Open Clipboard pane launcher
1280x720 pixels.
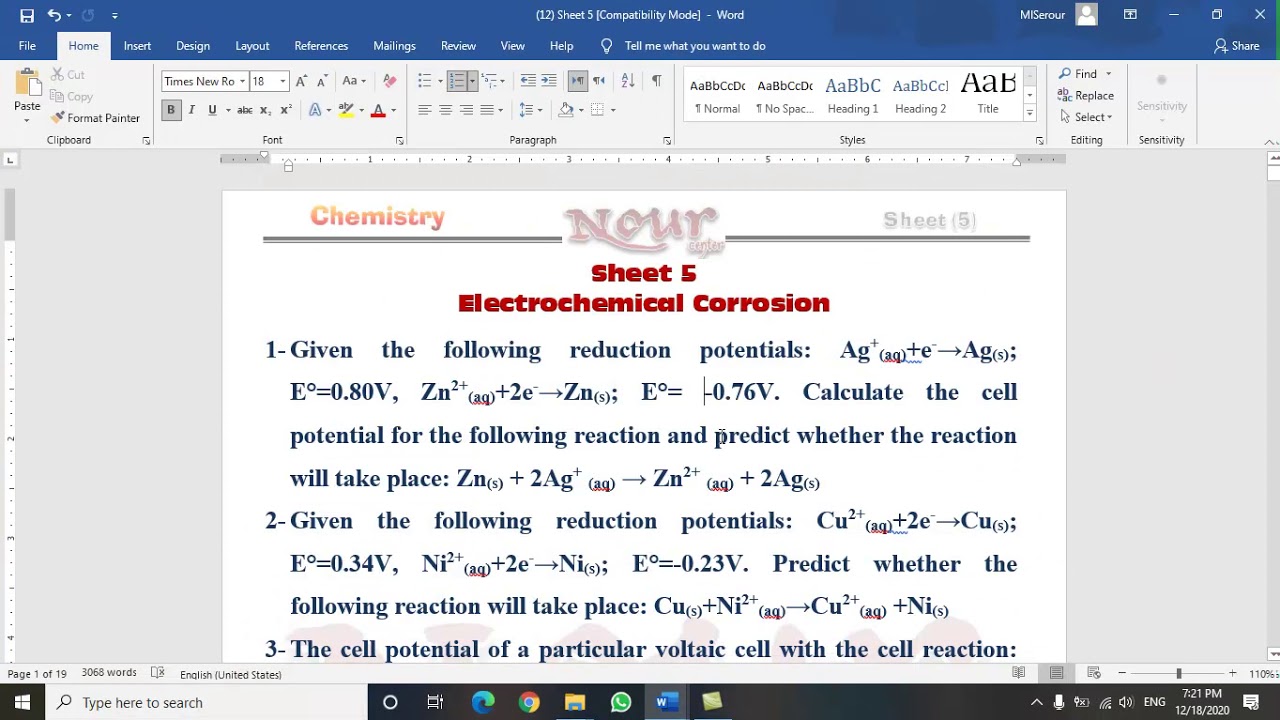point(146,141)
